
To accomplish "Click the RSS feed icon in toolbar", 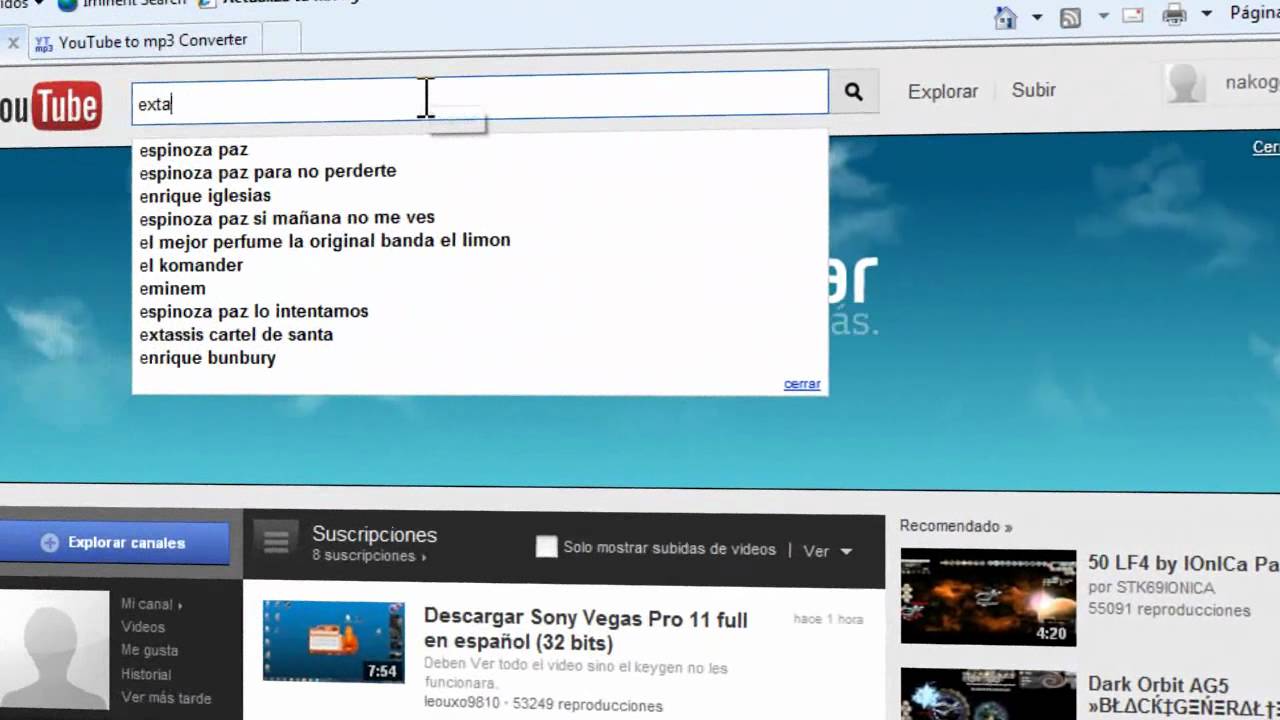I will tap(1070, 16).
